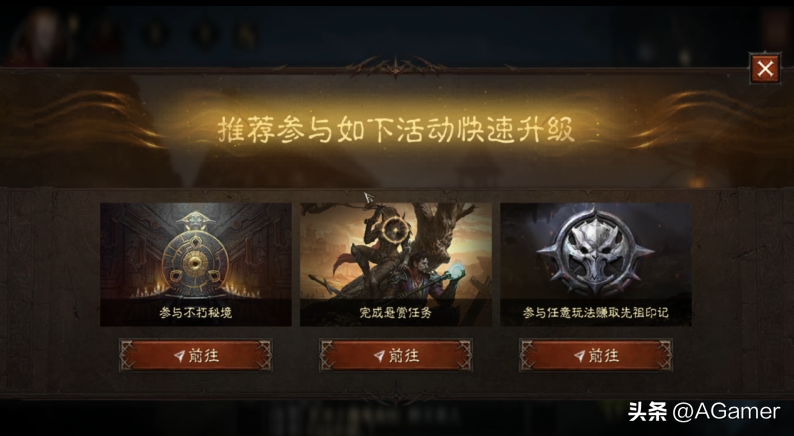Select the 参与不朽秘境 card image
Image resolution: width=794 pixels, height=436 pixels.
[x=195, y=264]
